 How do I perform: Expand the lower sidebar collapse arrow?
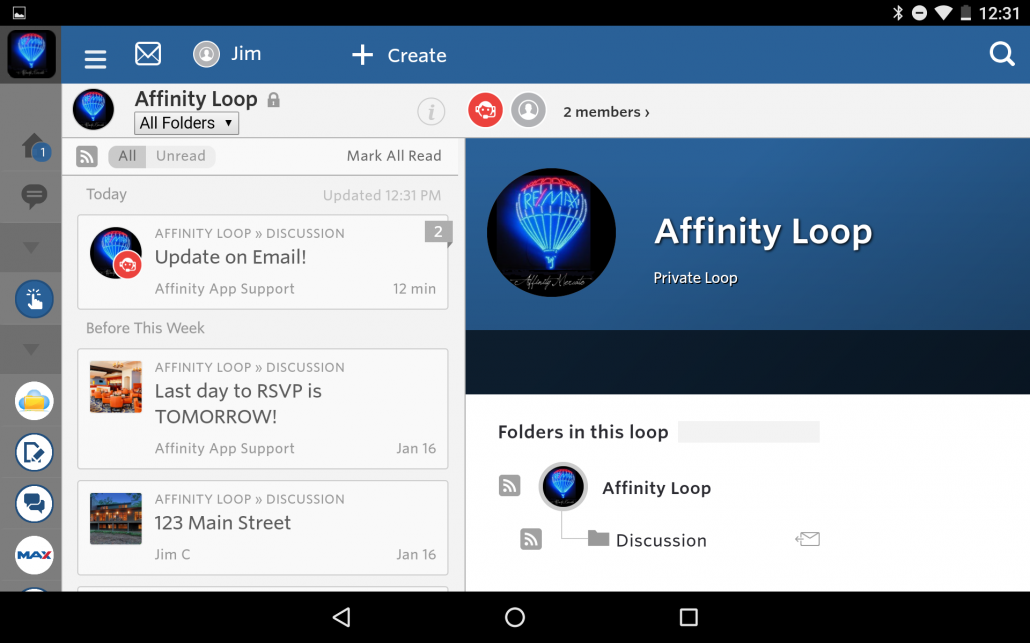coord(31,349)
